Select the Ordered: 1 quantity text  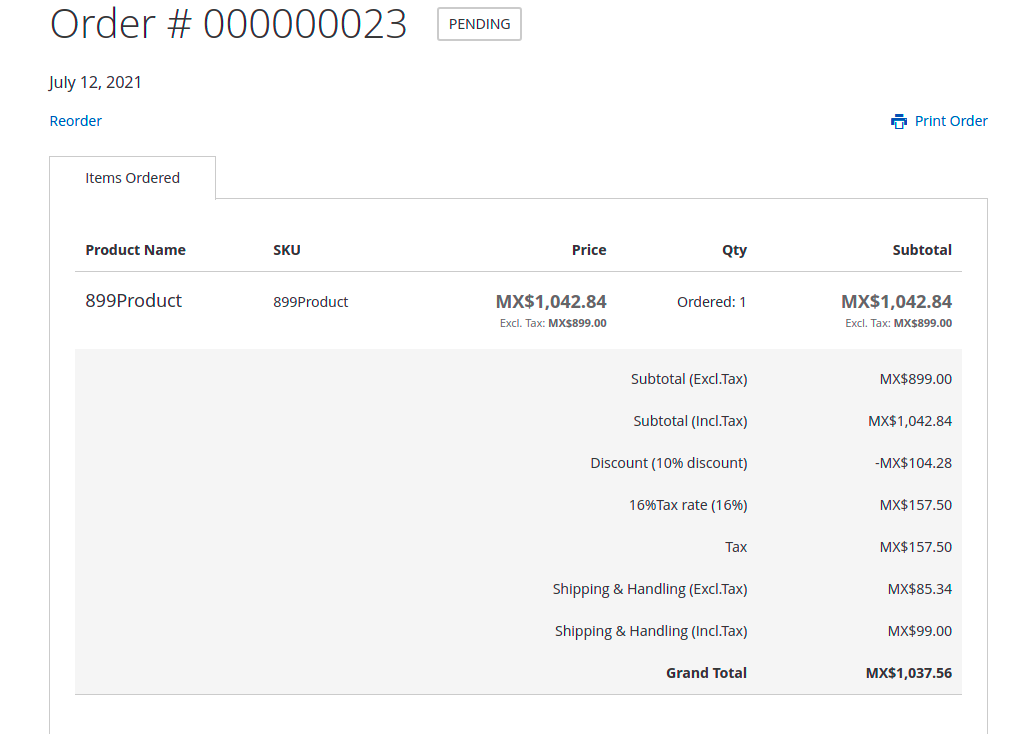711,301
